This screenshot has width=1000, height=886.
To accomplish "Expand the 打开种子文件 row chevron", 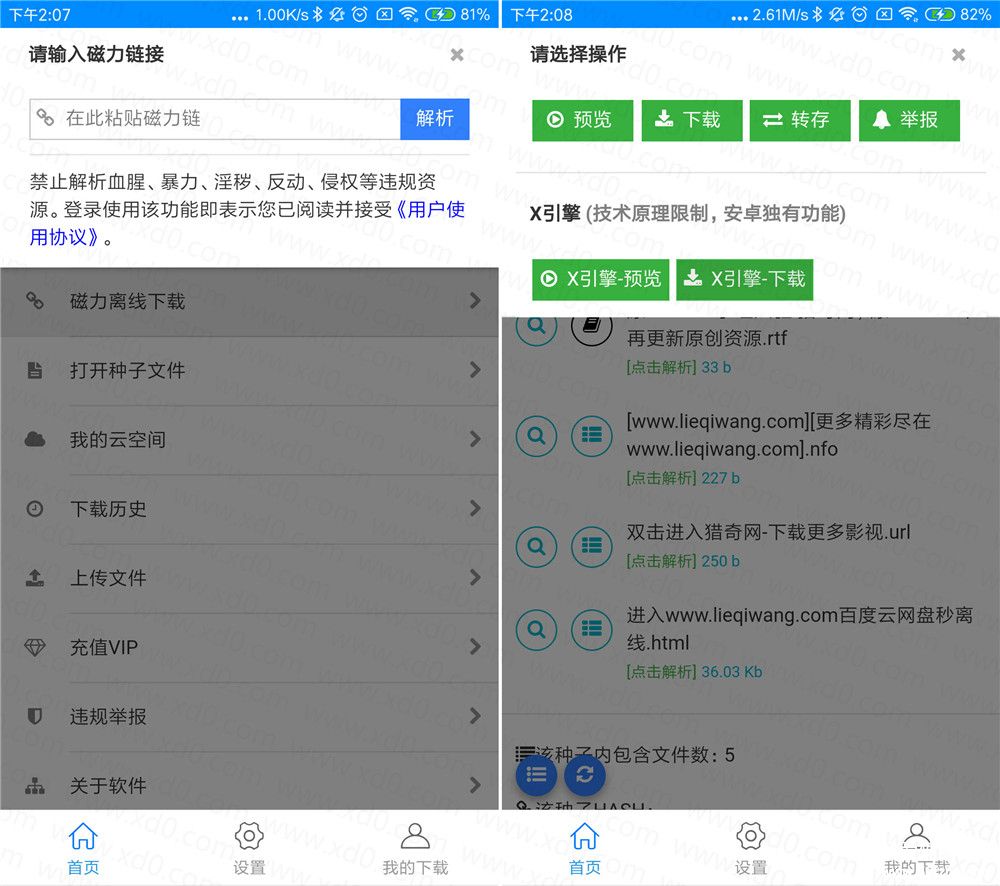I will coord(475,370).
